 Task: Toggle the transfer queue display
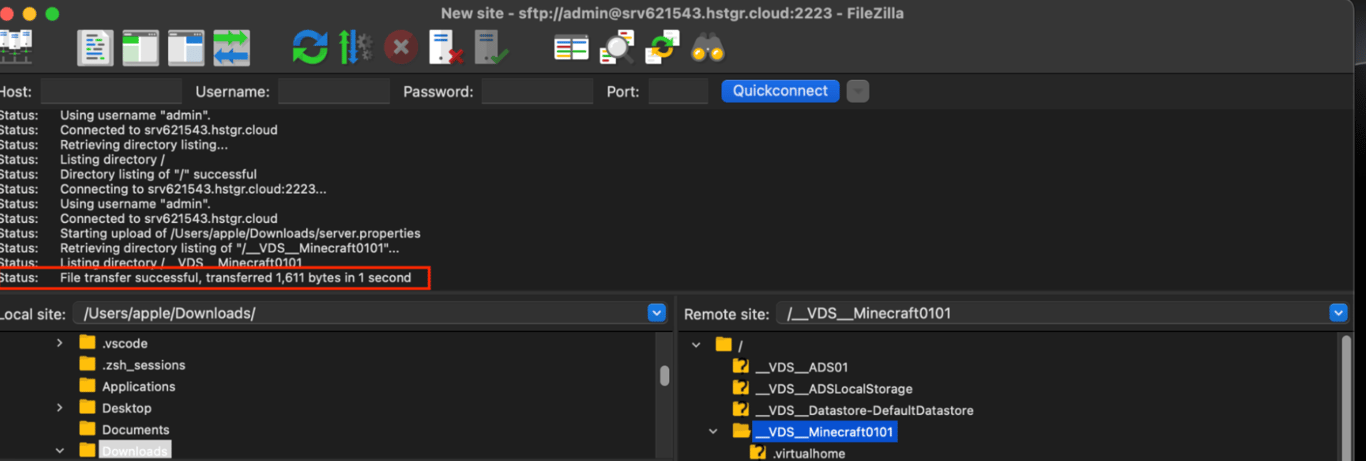pos(231,47)
